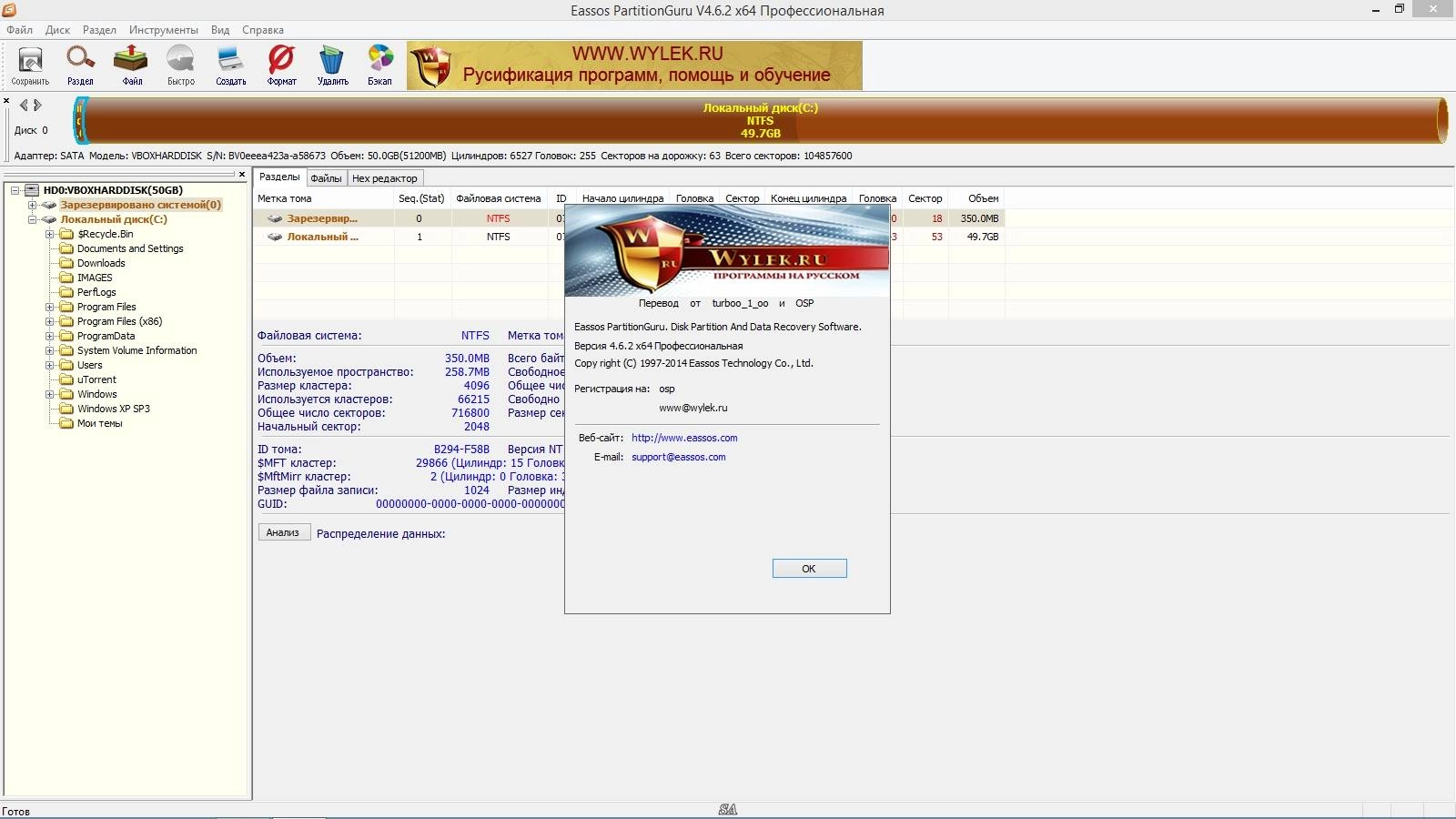Select the Быстро quick partition icon

tap(181, 65)
